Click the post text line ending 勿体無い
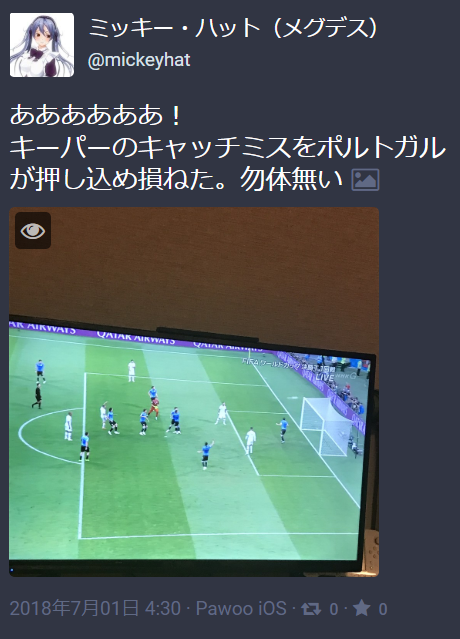460x639 pixels. click(x=176, y=179)
